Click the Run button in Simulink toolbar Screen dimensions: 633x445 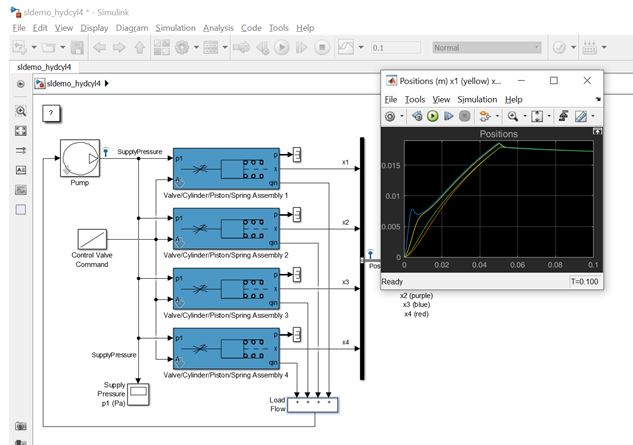(282, 48)
